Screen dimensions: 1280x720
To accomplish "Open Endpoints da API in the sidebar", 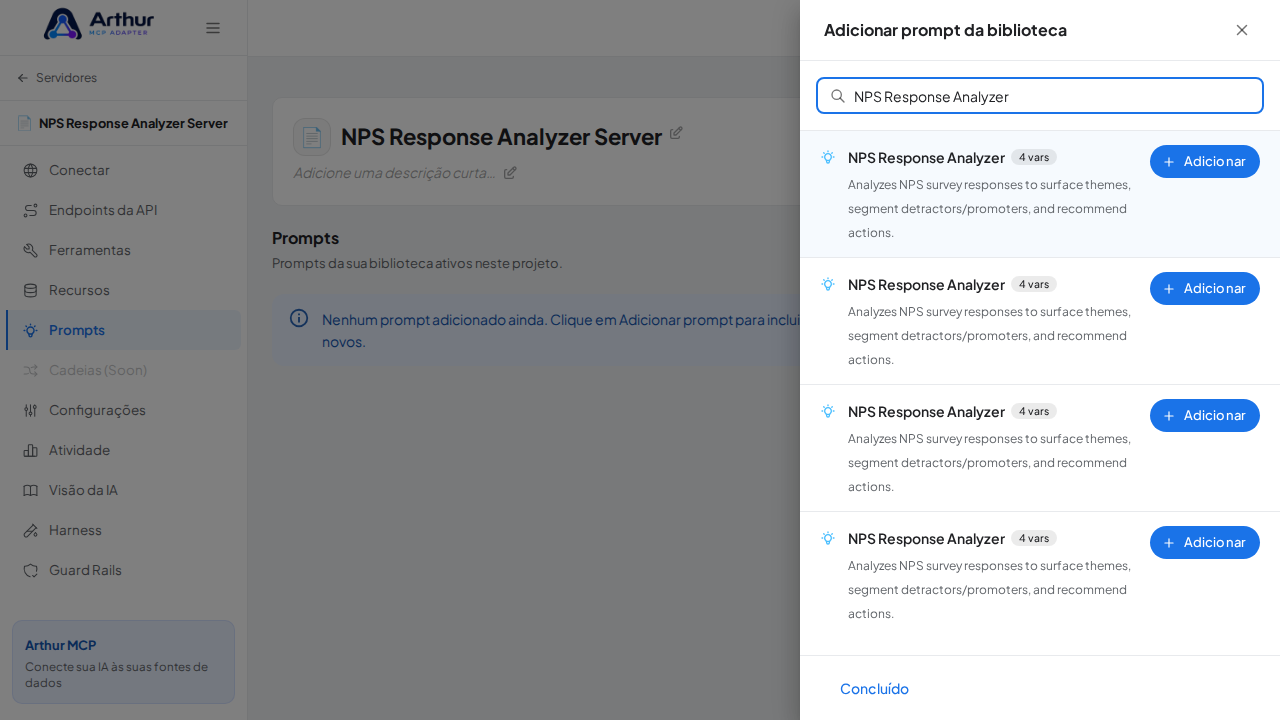I will point(123,210).
